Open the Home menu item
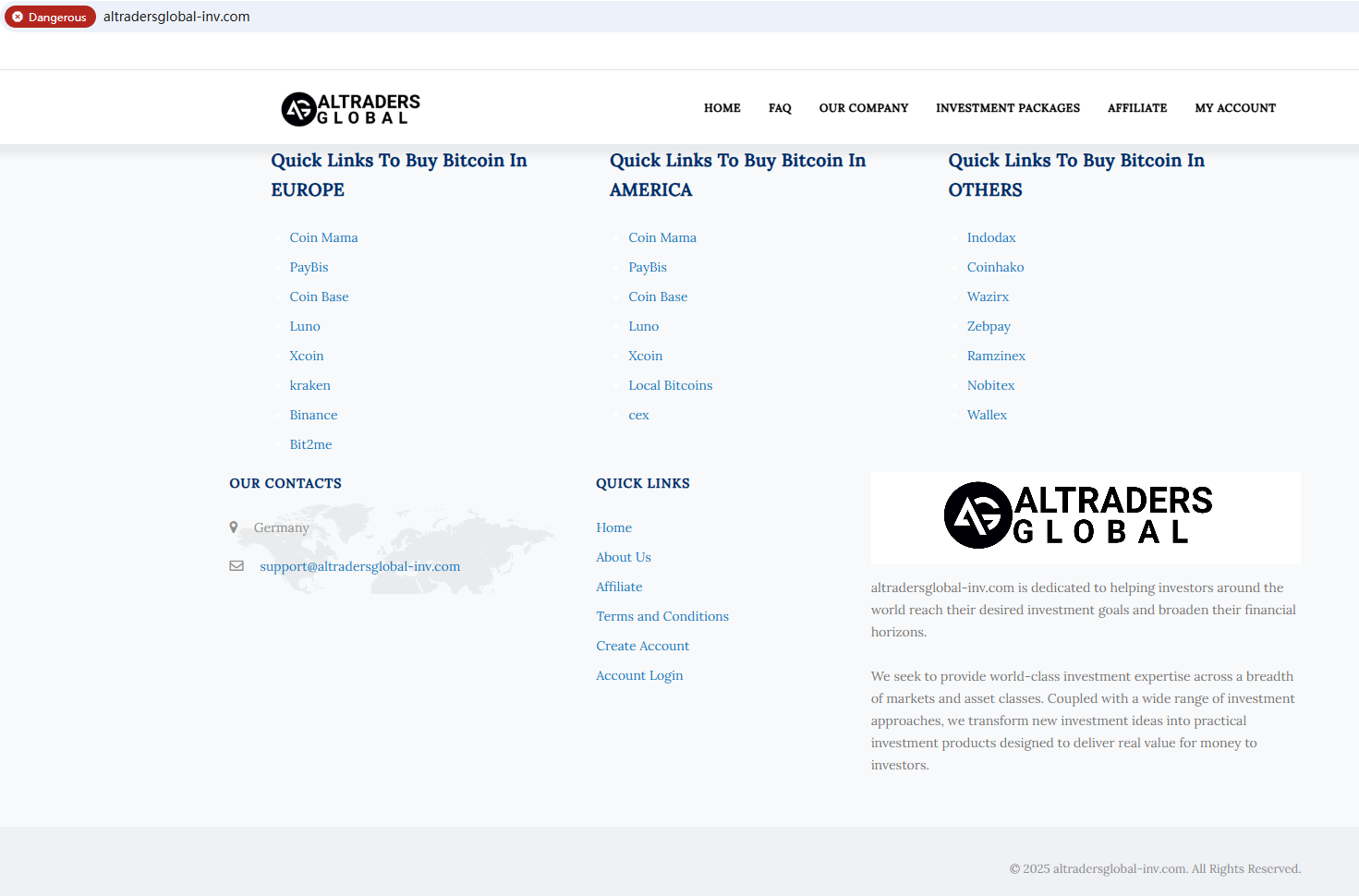 click(722, 108)
